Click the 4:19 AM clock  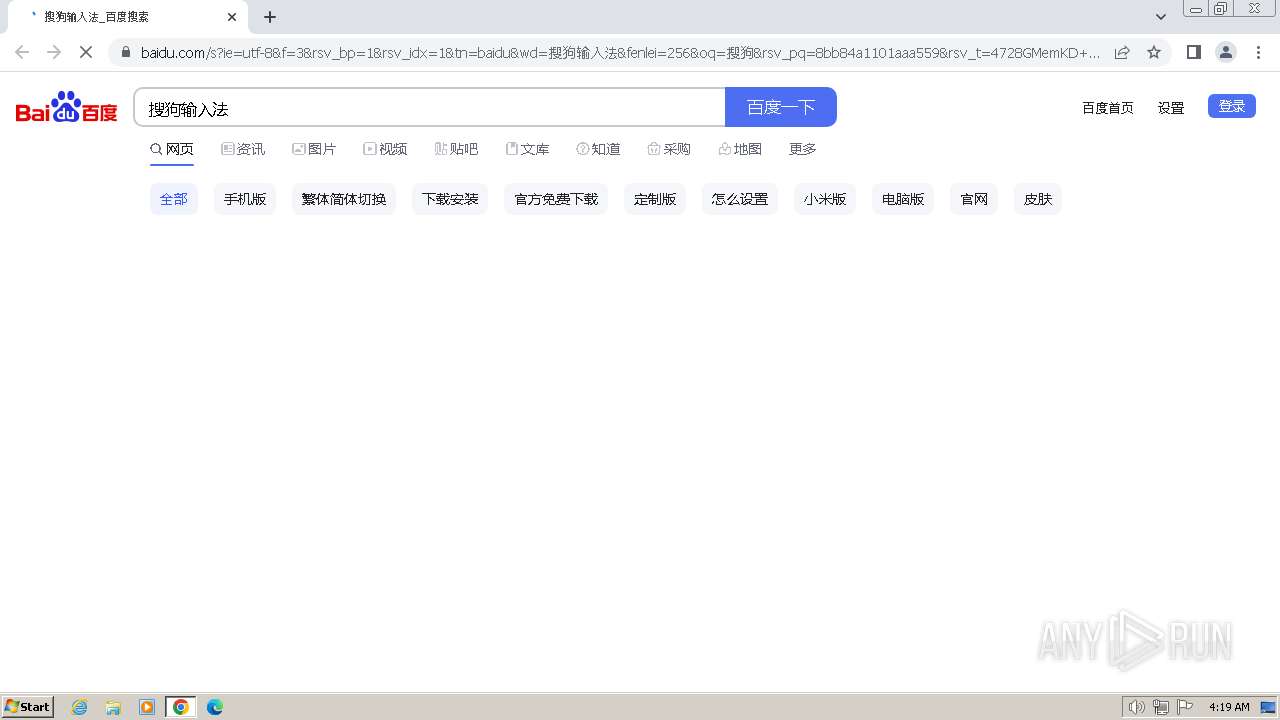click(x=1229, y=707)
